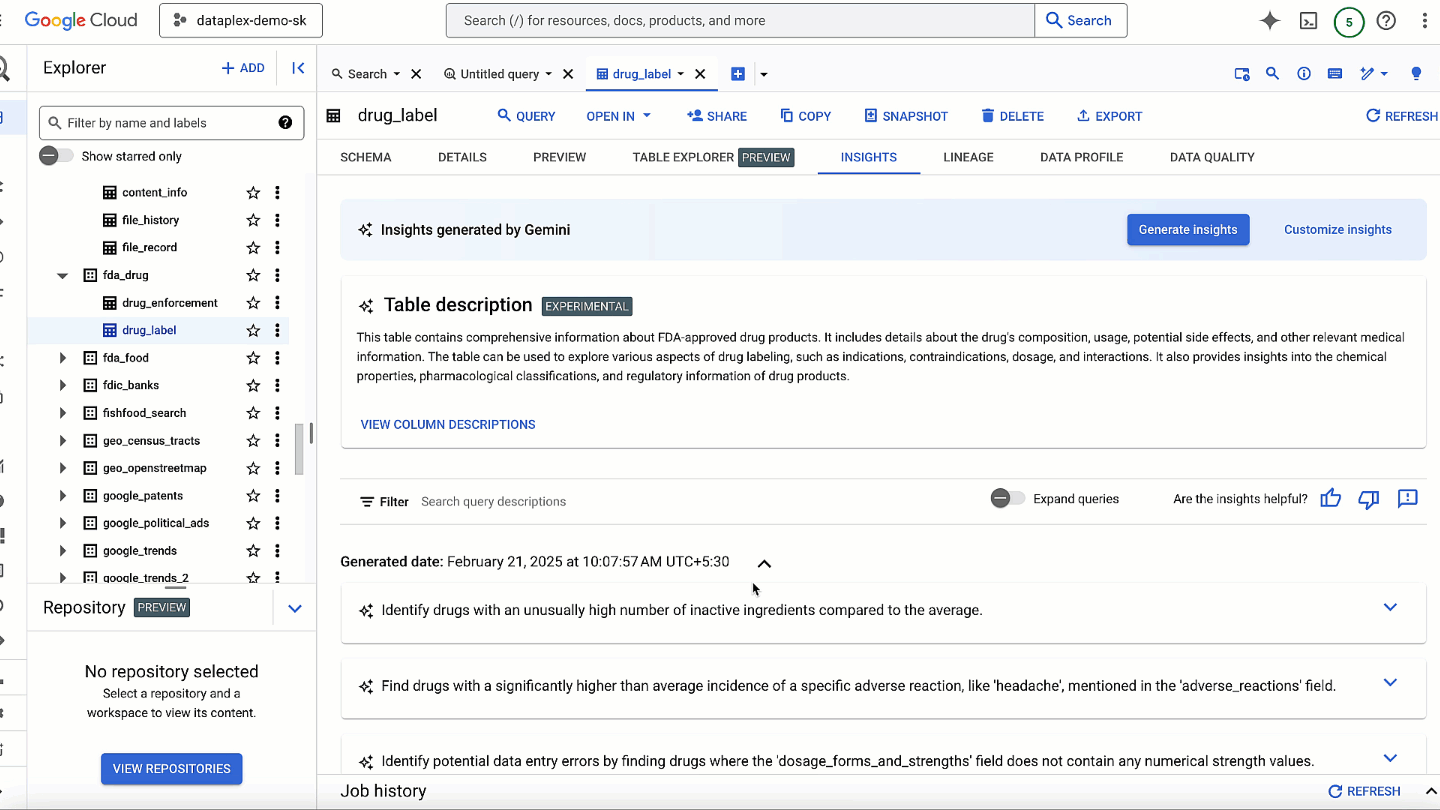This screenshot has width=1440, height=810.
Task: Toggle Show starred only switch
Action: [x=56, y=156]
